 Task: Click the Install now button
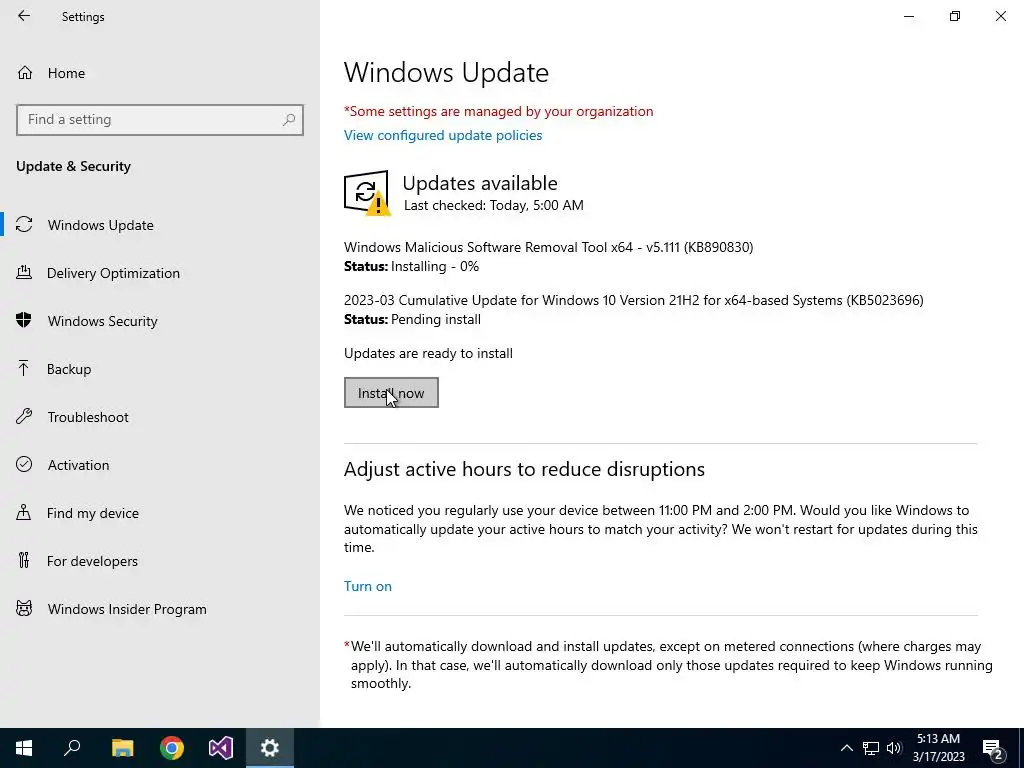pyautogui.click(x=391, y=392)
